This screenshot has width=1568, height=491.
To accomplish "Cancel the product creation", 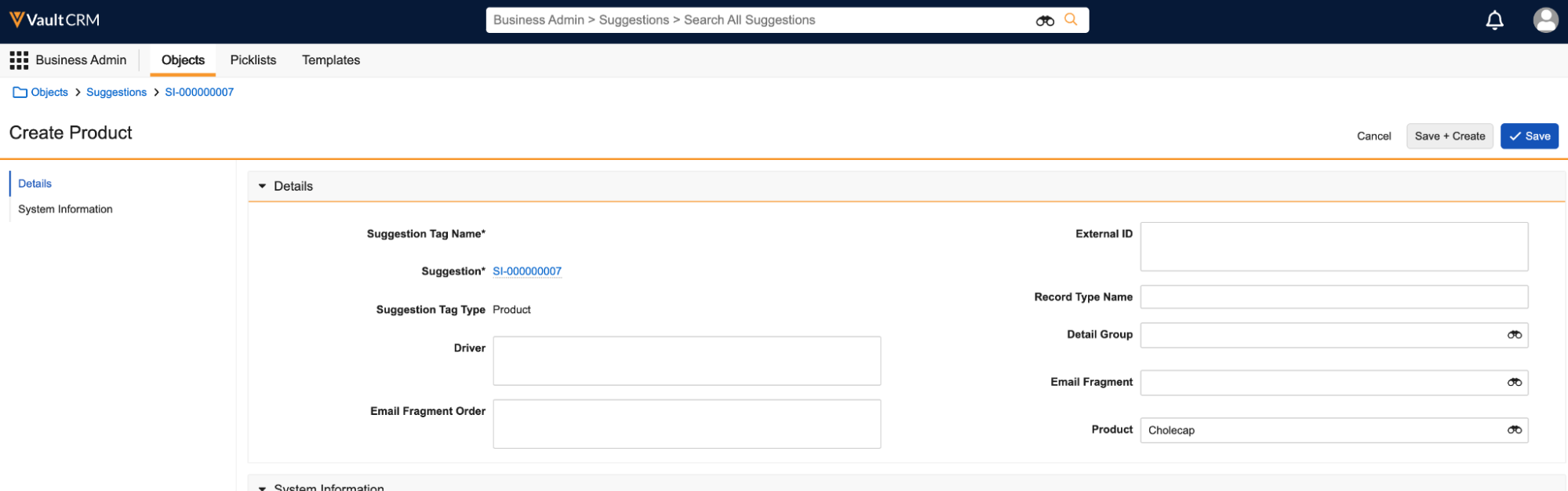I will [x=1373, y=136].
